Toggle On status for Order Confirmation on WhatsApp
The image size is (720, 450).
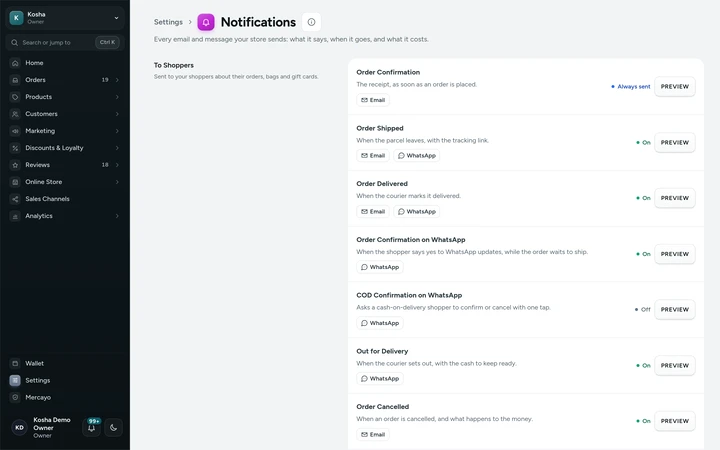pyautogui.click(x=643, y=254)
